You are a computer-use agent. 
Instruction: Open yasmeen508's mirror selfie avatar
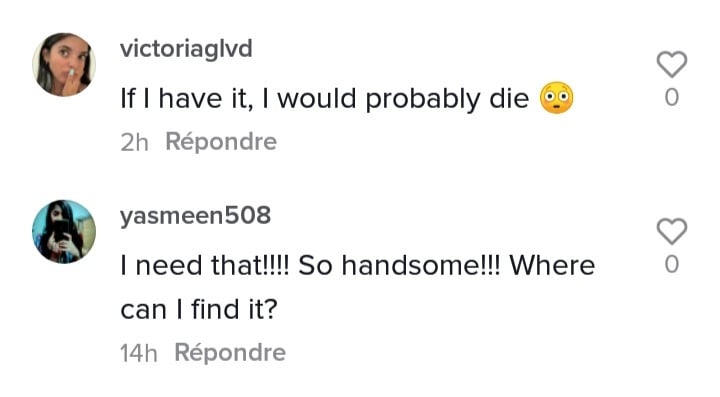click(x=64, y=231)
